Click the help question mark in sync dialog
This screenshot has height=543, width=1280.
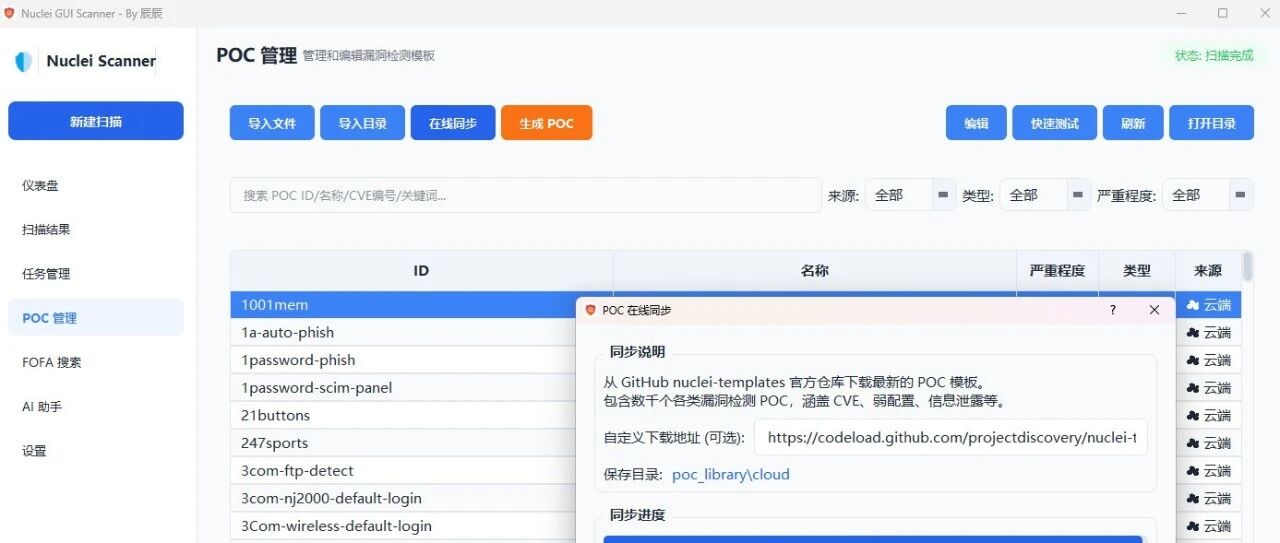(1113, 310)
